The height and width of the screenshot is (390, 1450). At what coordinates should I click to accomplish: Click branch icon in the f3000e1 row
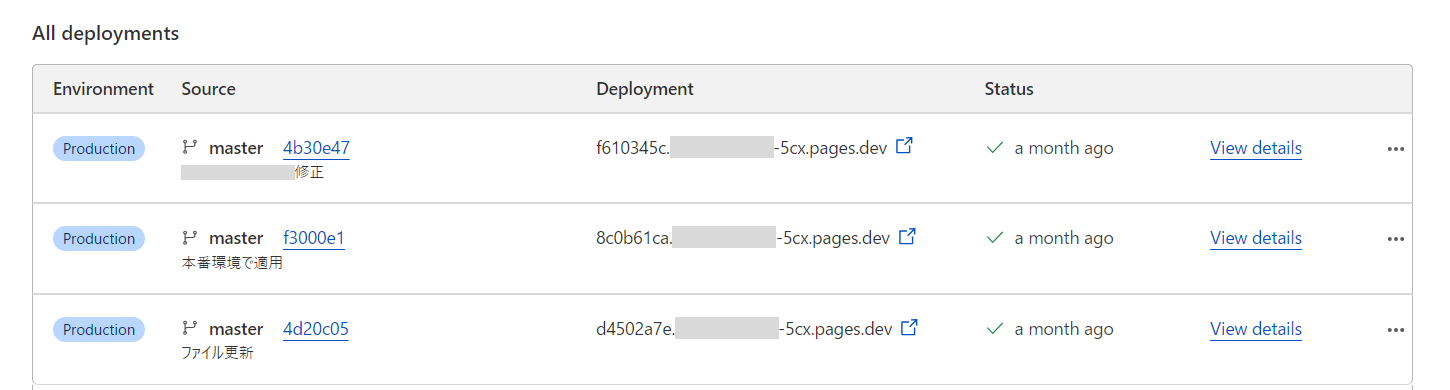[190, 238]
